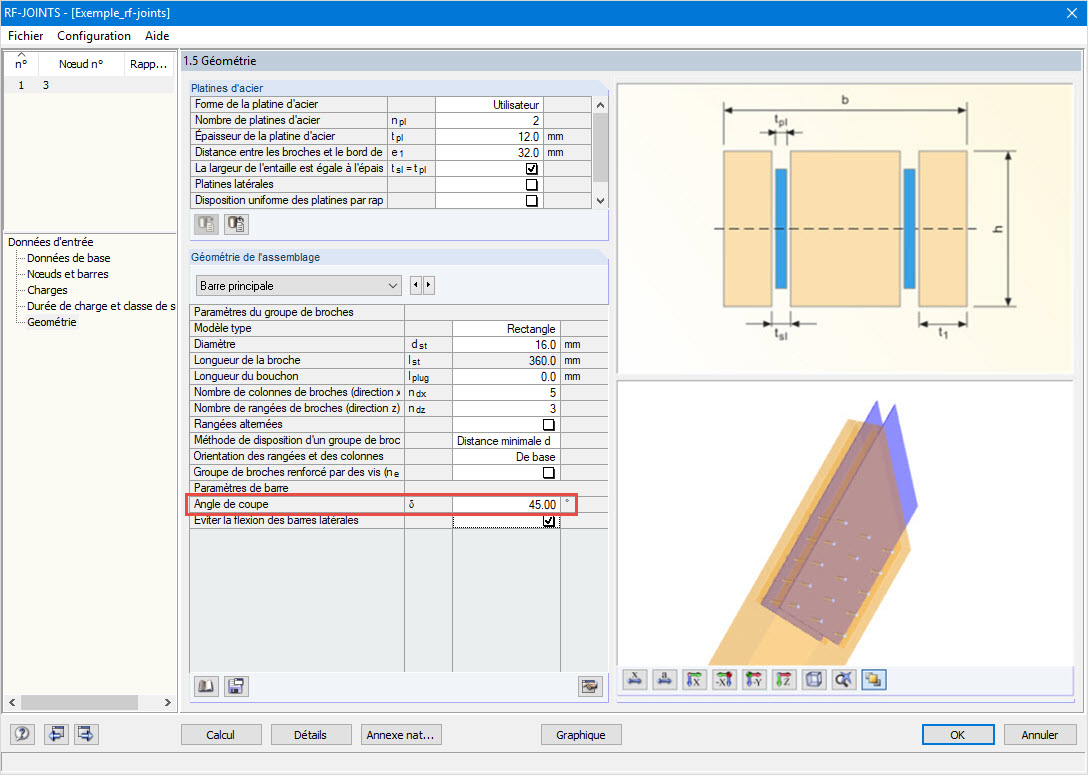This screenshot has height=775, width=1088.
Task: Click the edge distance value 32.0
Action: 489,153
